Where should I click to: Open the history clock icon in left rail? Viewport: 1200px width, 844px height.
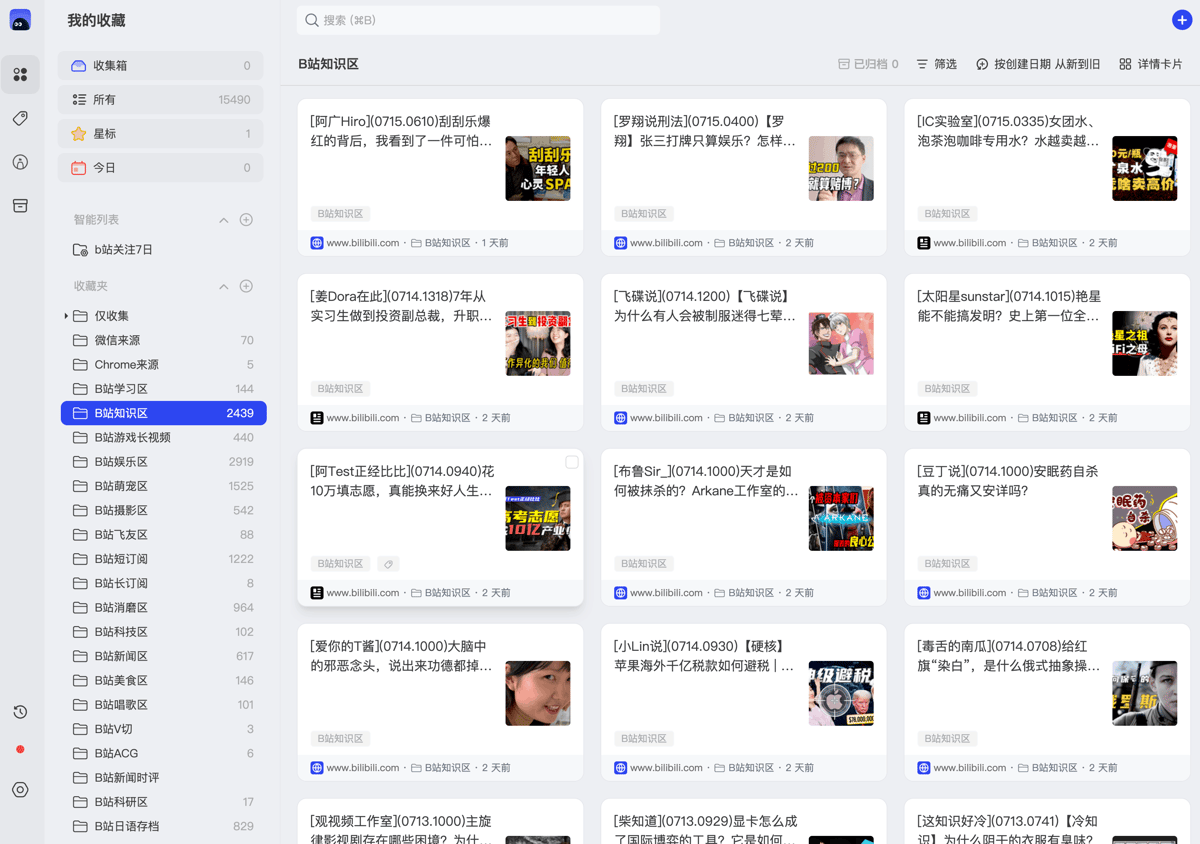point(20,712)
